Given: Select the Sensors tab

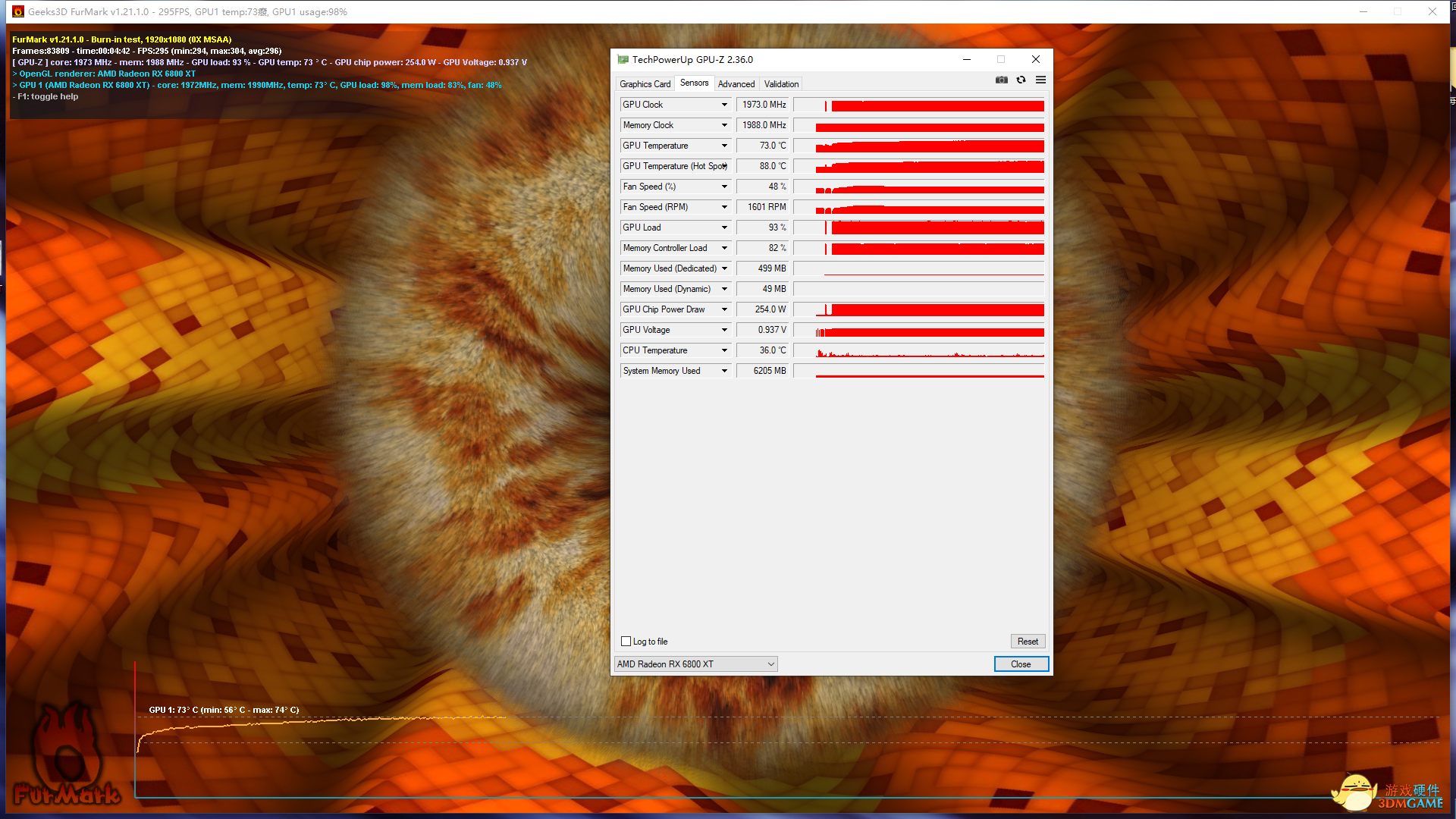Looking at the screenshot, I should (x=694, y=83).
